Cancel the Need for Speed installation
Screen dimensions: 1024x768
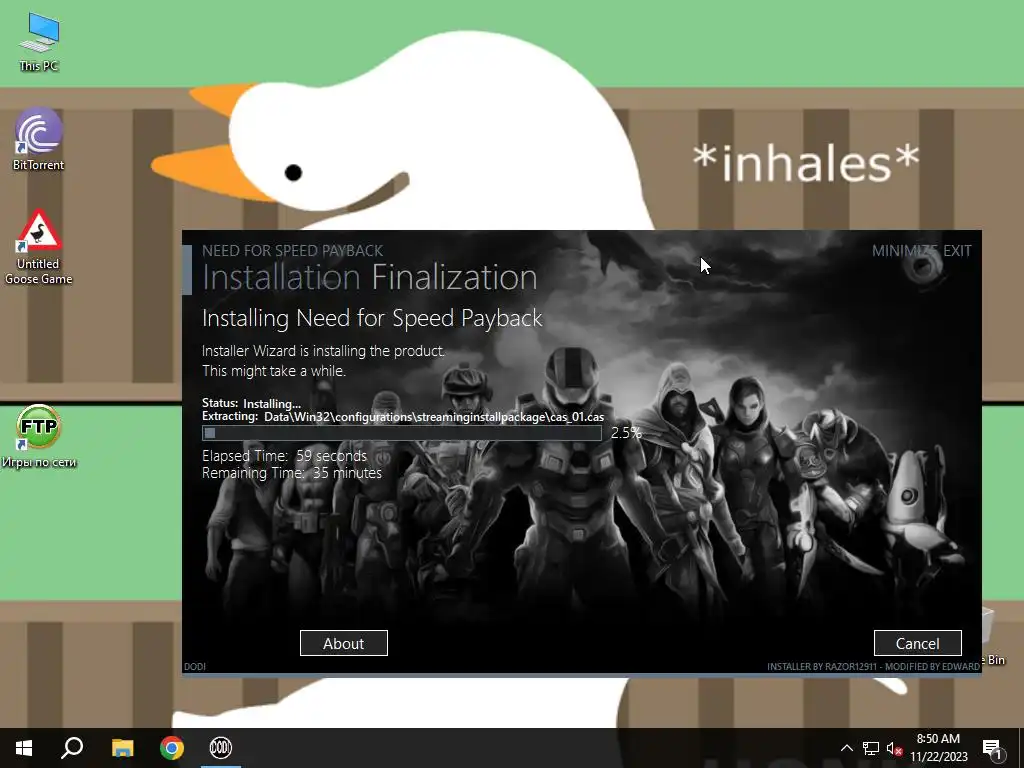pos(918,643)
